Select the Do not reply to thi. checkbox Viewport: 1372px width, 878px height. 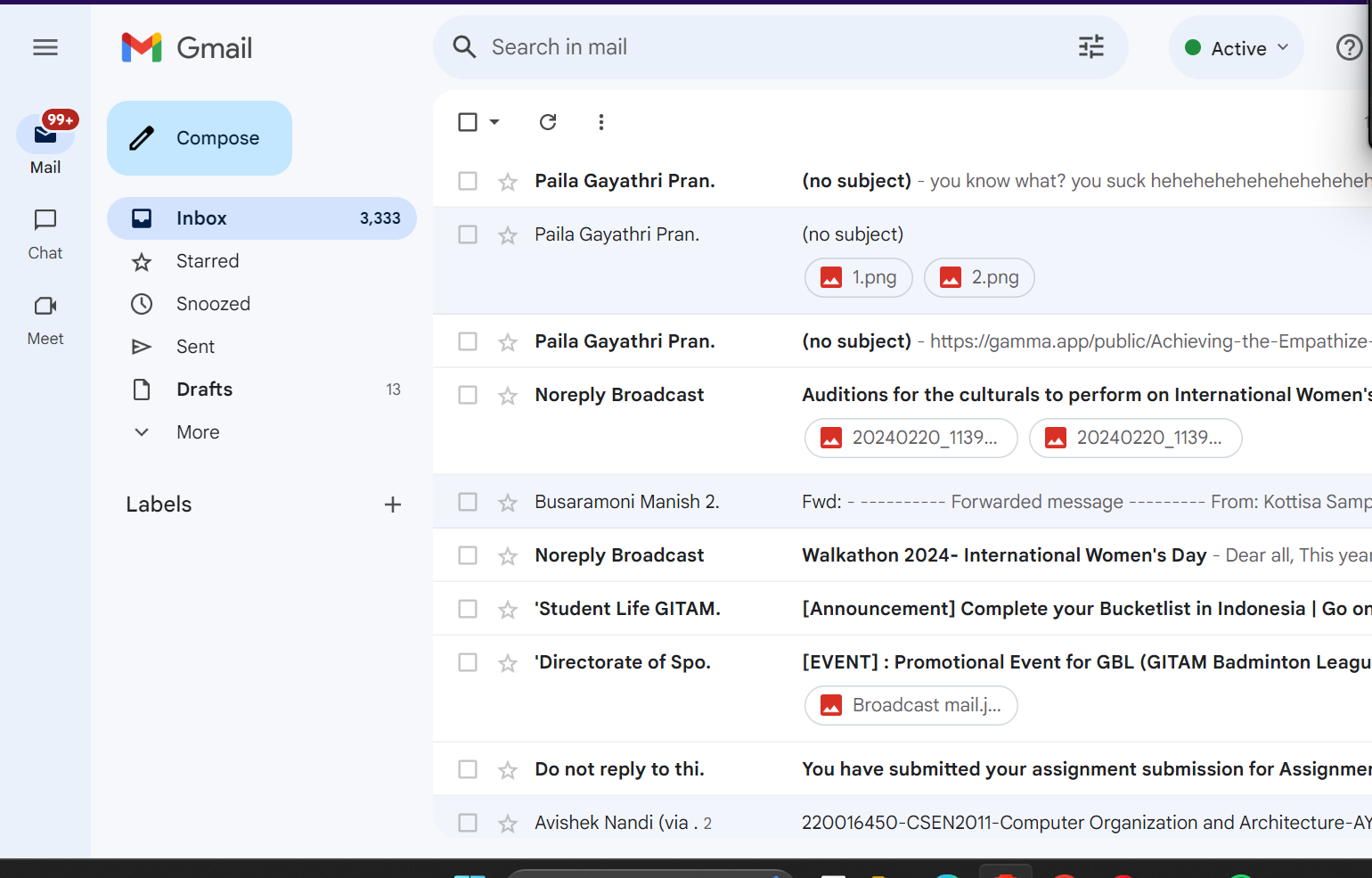tap(468, 769)
